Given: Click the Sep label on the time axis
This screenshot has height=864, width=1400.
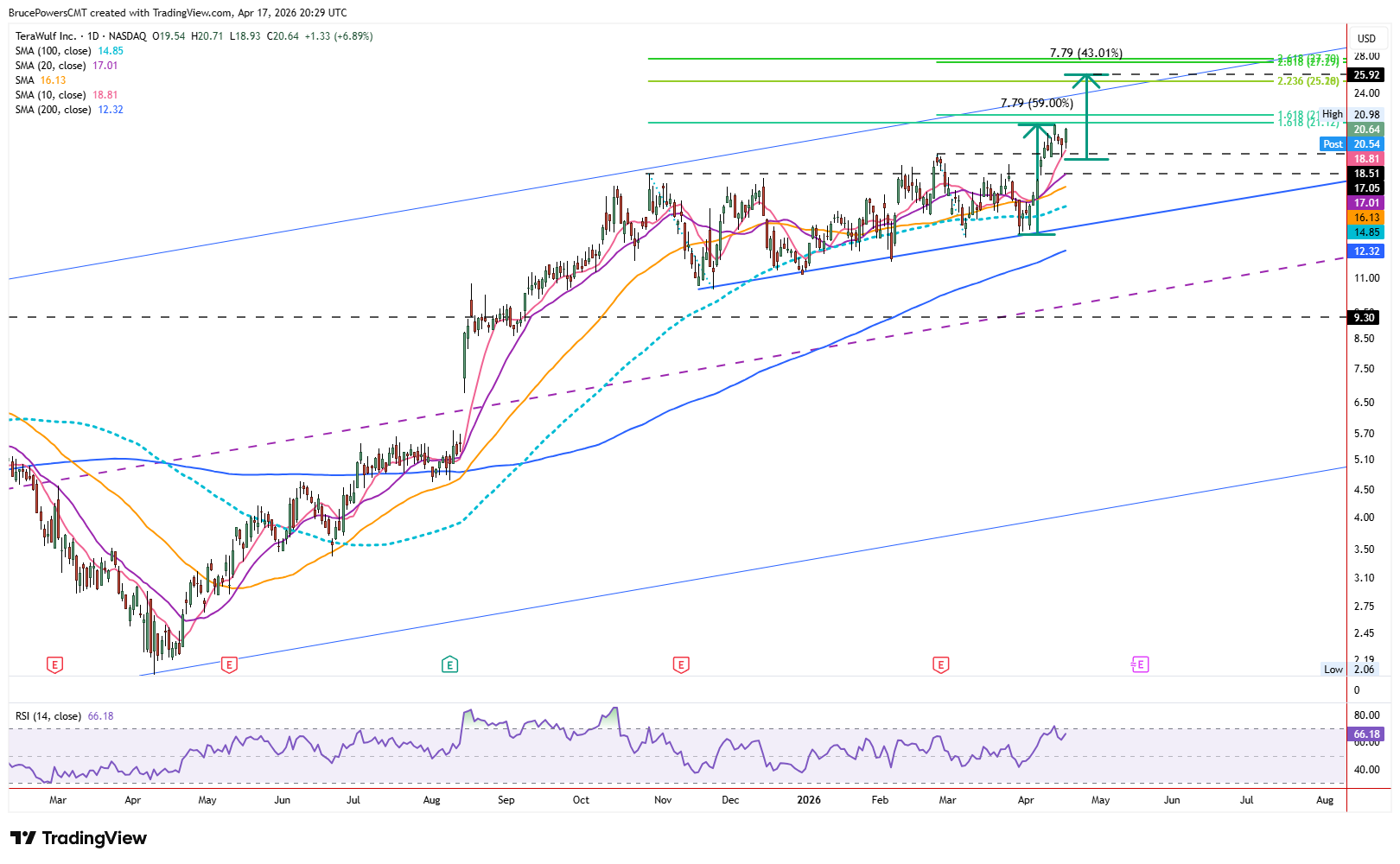Looking at the screenshot, I should (506, 800).
